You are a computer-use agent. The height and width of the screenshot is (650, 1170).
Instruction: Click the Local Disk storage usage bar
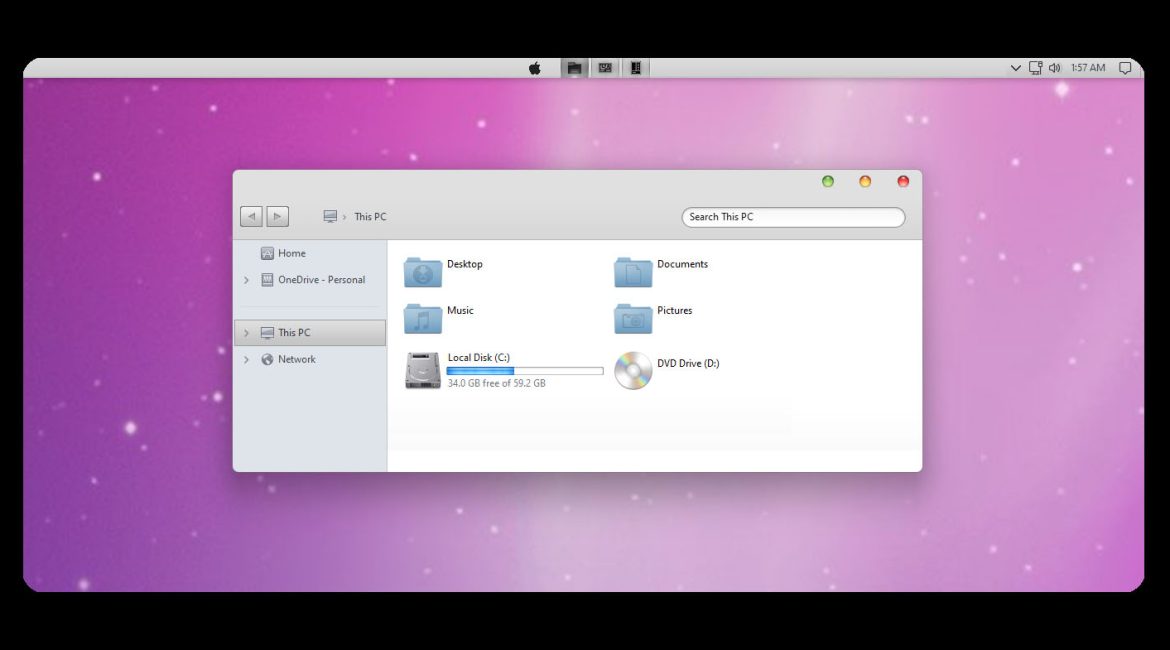click(x=524, y=371)
